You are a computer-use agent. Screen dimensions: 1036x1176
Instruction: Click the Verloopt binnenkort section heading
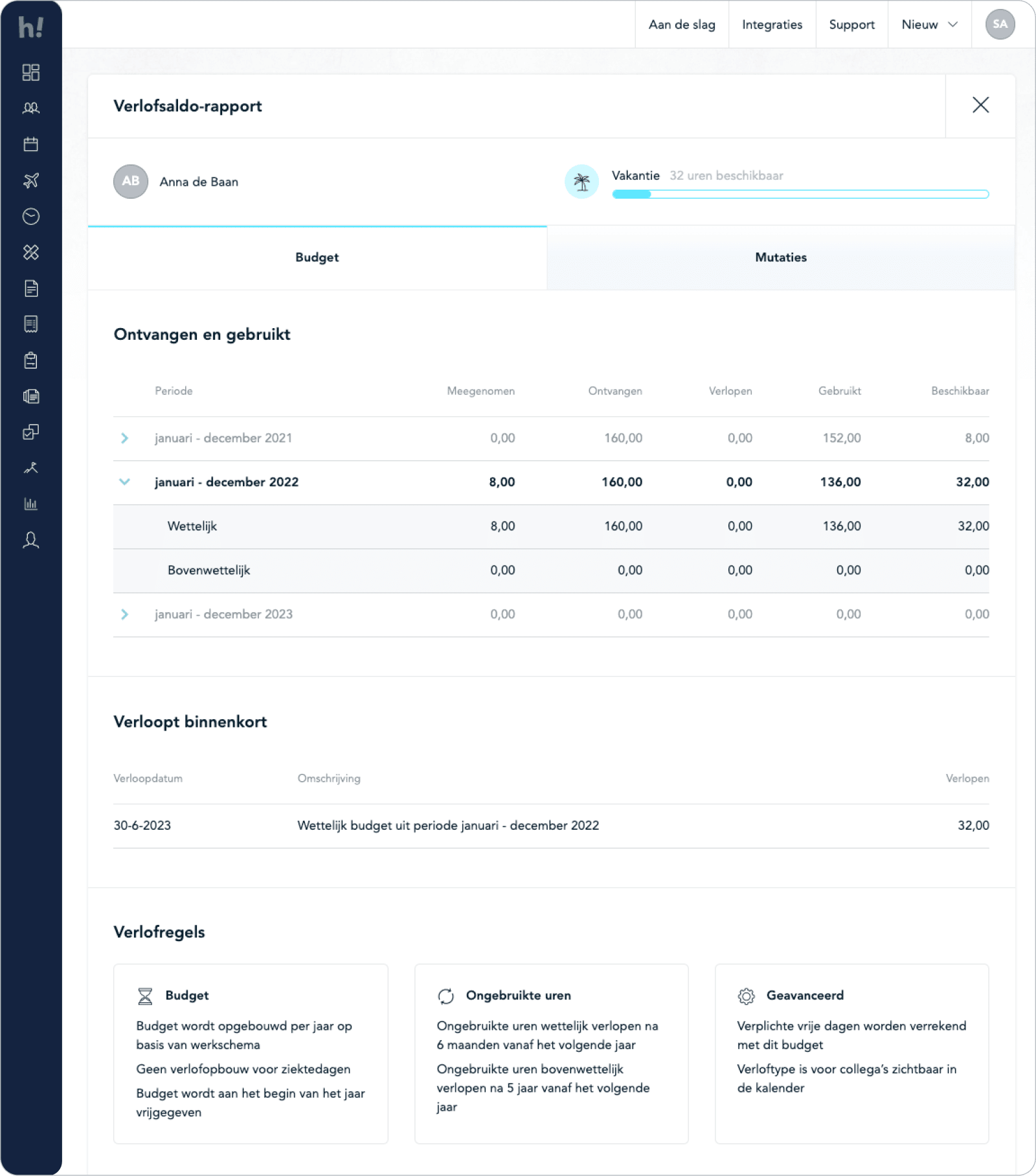click(x=190, y=722)
